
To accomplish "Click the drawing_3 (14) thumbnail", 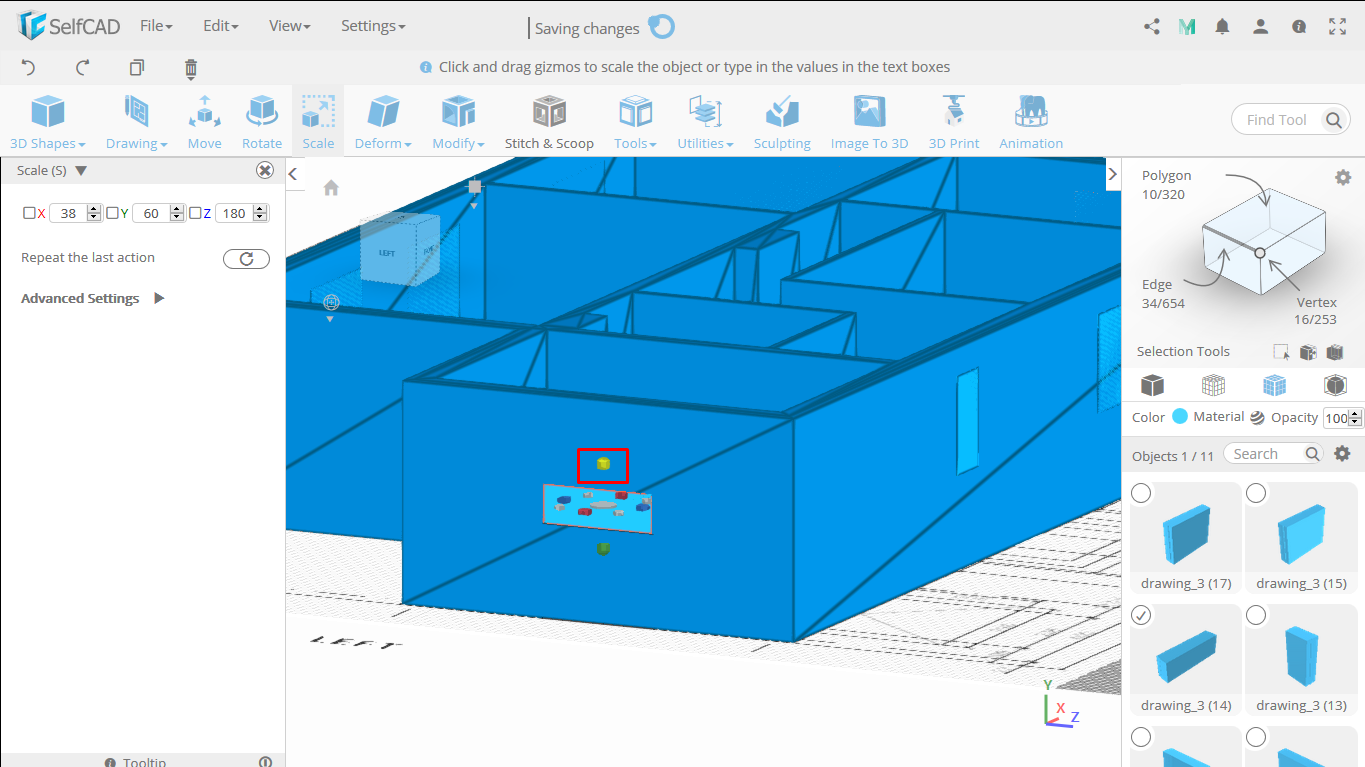I will pos(1186,658).
